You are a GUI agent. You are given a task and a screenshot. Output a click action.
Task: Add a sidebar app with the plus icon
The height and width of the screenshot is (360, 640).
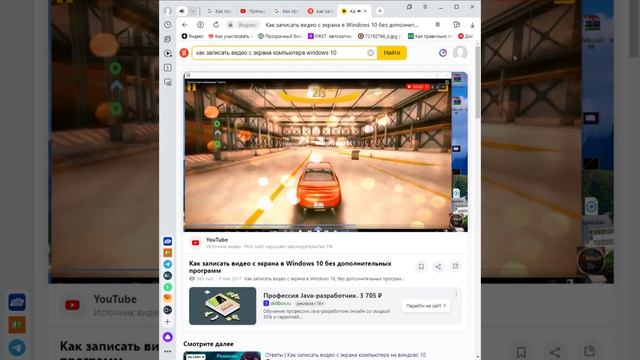(168, 322)
